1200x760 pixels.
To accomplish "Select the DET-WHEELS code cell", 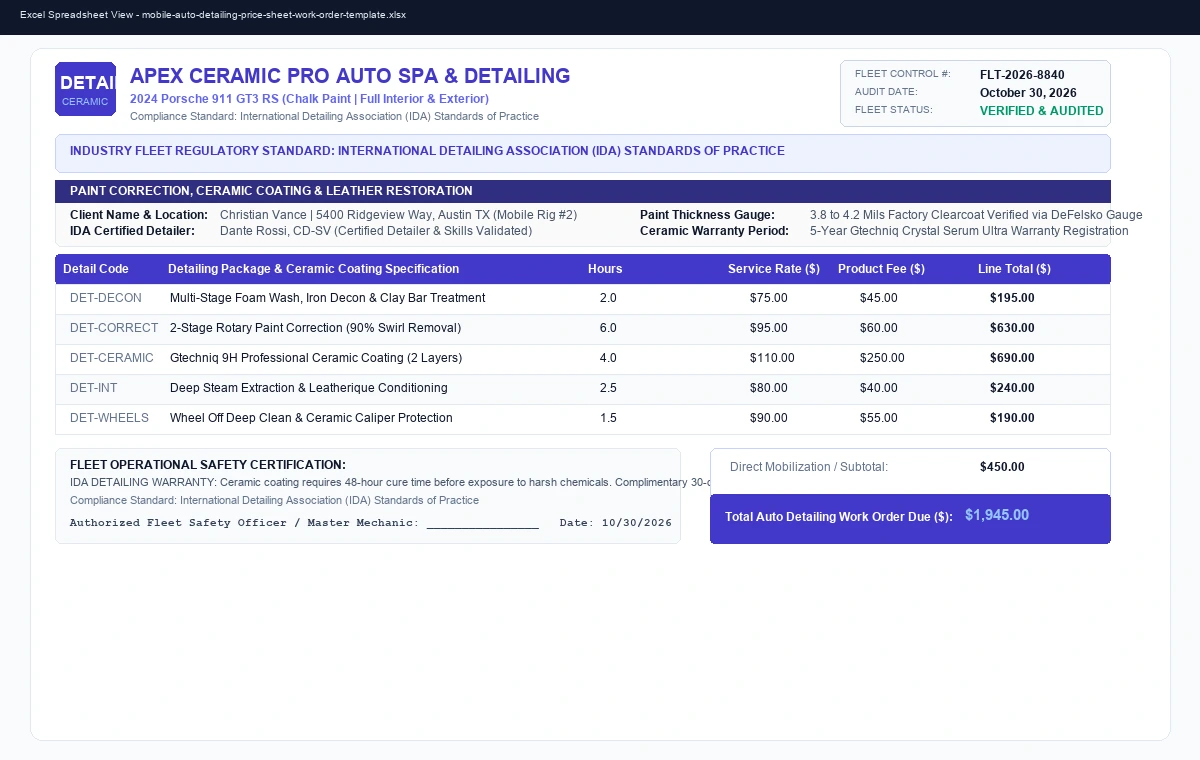I will tap(109, 418).
